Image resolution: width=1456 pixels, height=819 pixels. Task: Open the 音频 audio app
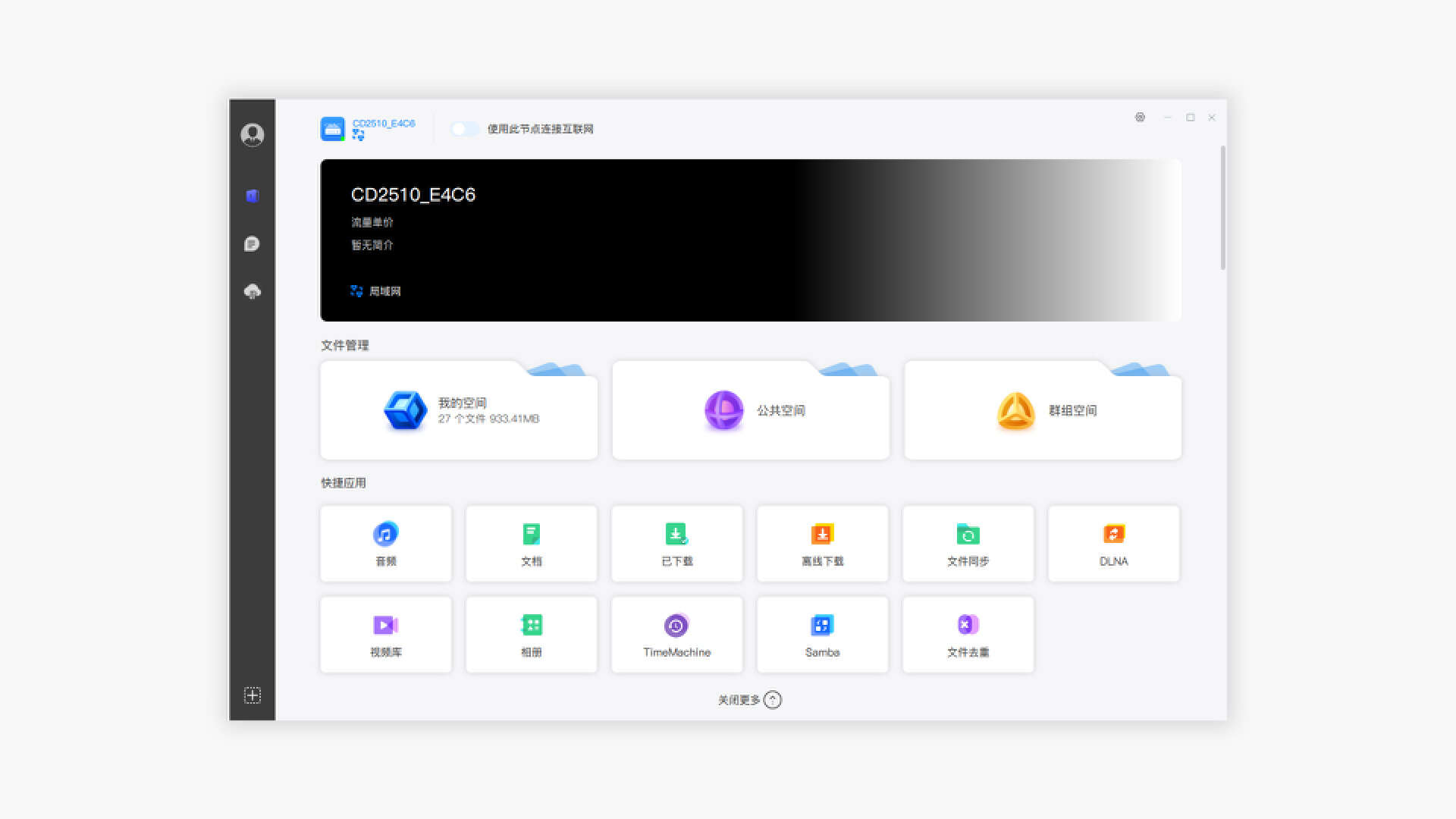385,543
